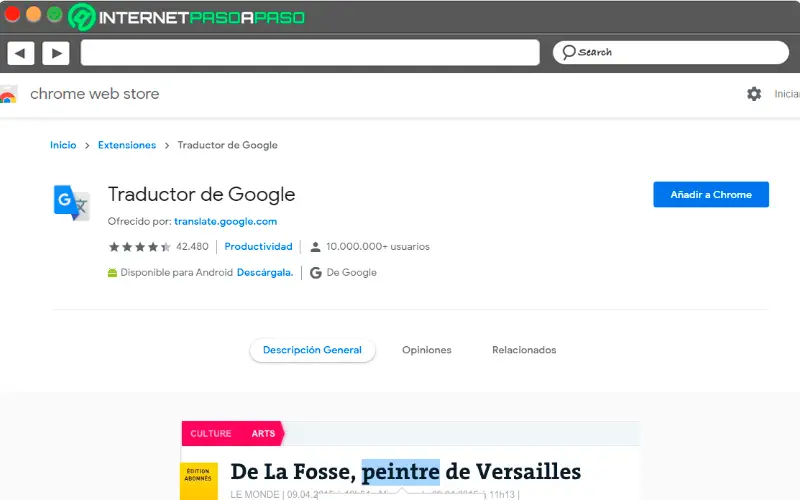Click the users person icon

[315, 247]
